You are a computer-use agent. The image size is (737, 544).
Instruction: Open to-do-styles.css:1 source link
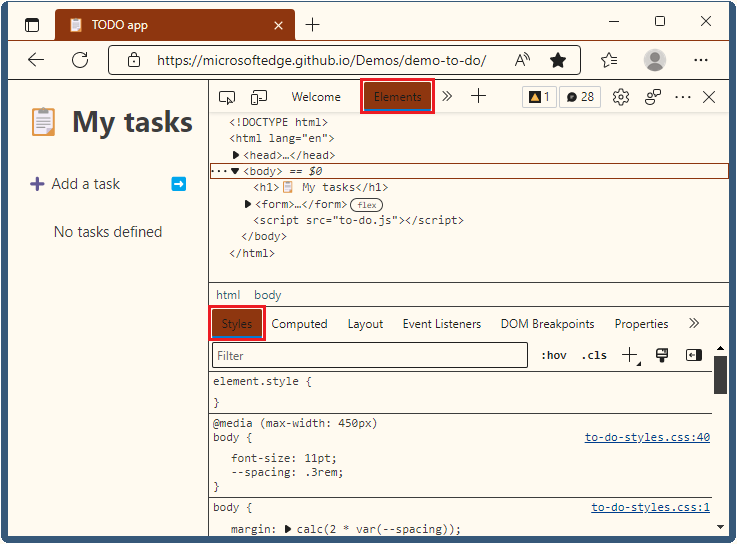pyautogui.click(x=651, y=507)
